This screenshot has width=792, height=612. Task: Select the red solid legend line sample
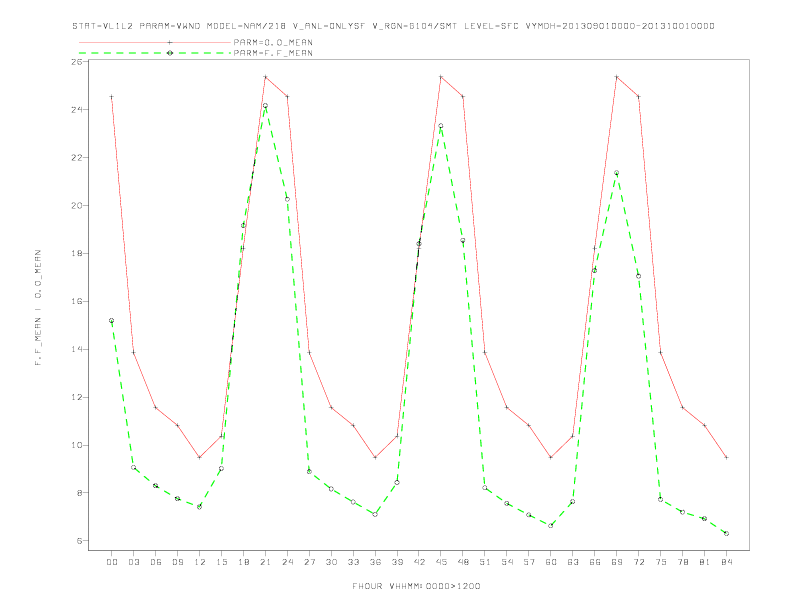click(x=155, y=42)
